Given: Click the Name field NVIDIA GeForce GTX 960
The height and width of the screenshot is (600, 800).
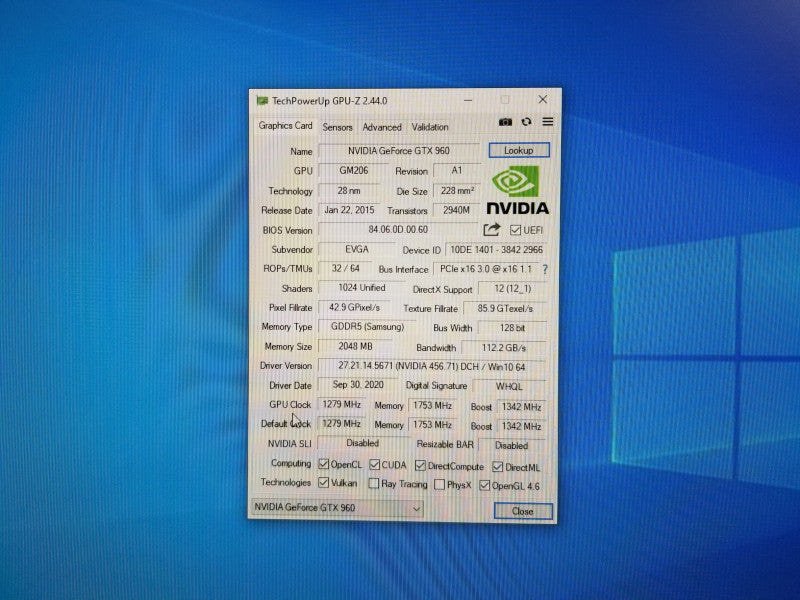Looking at the screenshot, I should coord(399,151).
